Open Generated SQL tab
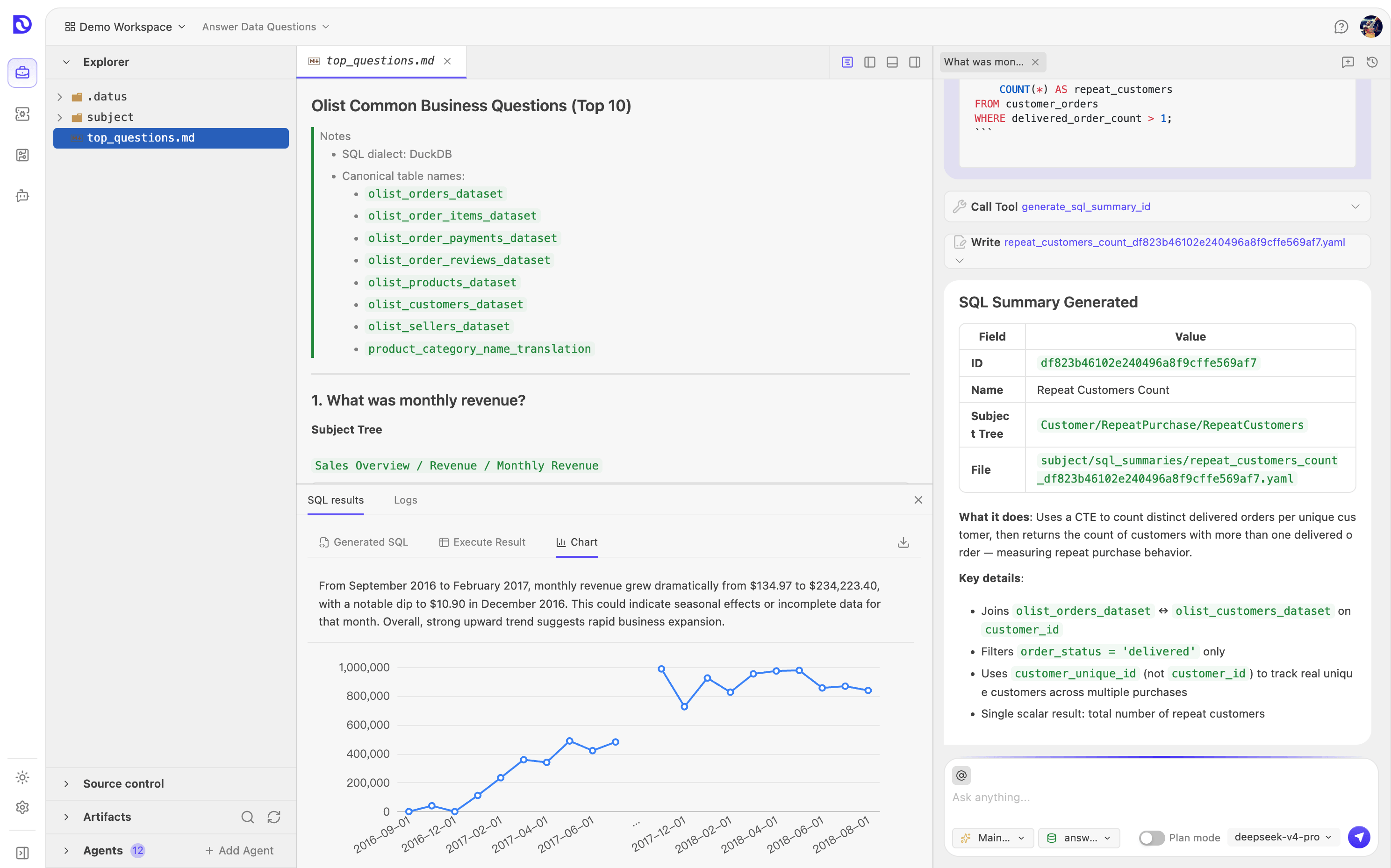 tap(364, 542)
